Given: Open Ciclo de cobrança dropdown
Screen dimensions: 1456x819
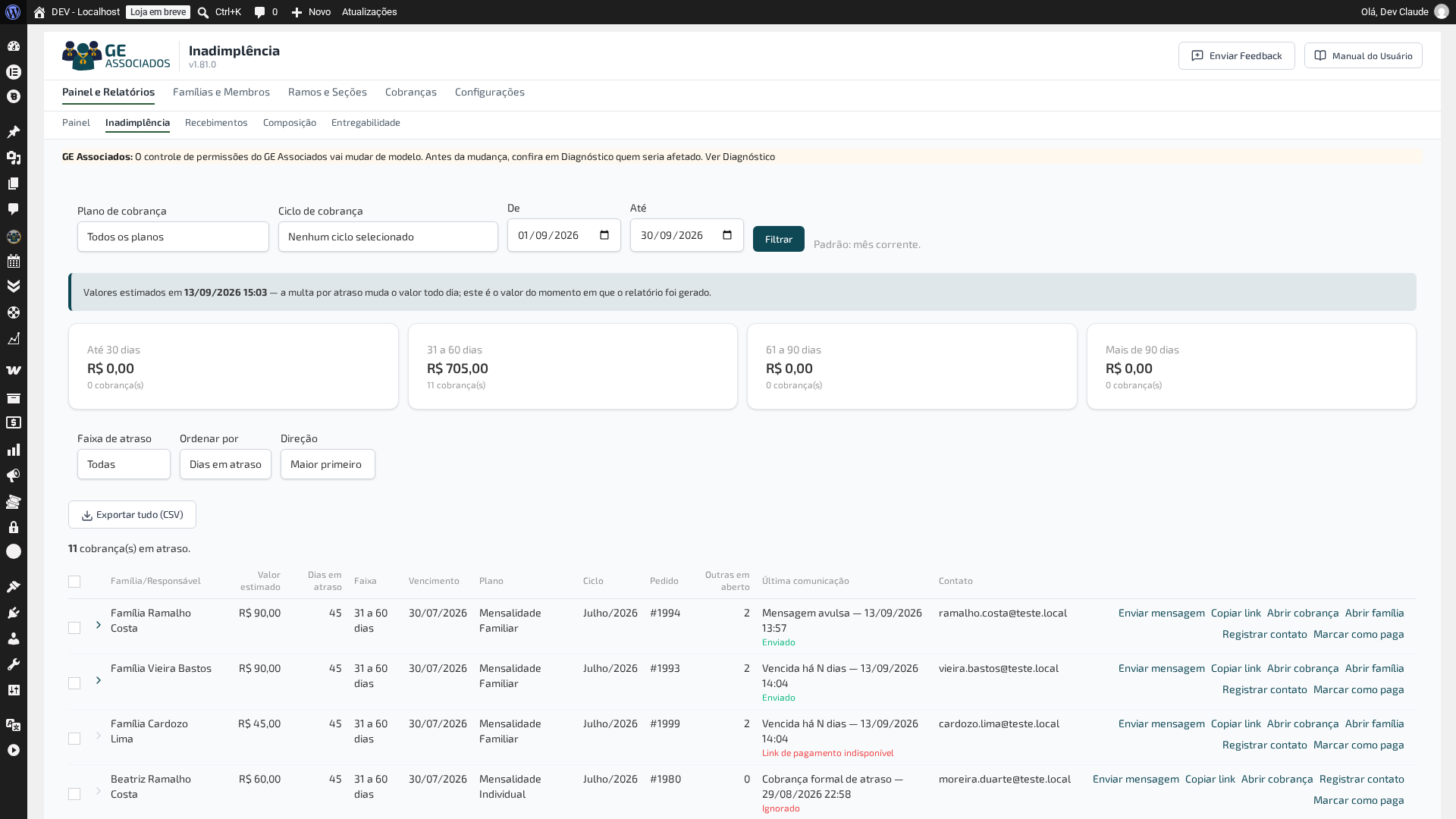Looking at the screenshot, I should point(388,237).
